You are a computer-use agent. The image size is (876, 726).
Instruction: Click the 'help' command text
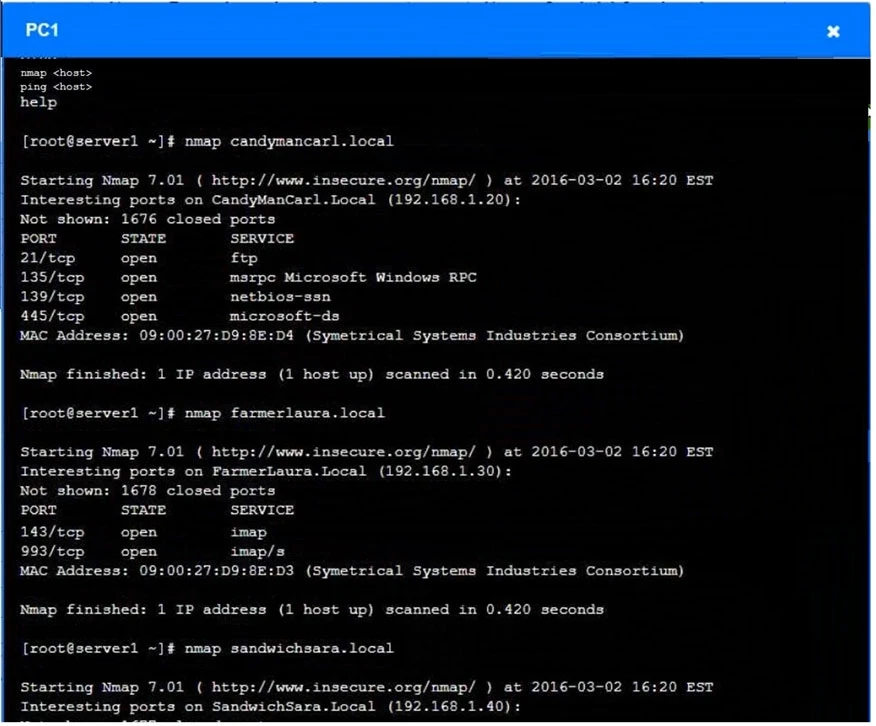pos(38,102)
